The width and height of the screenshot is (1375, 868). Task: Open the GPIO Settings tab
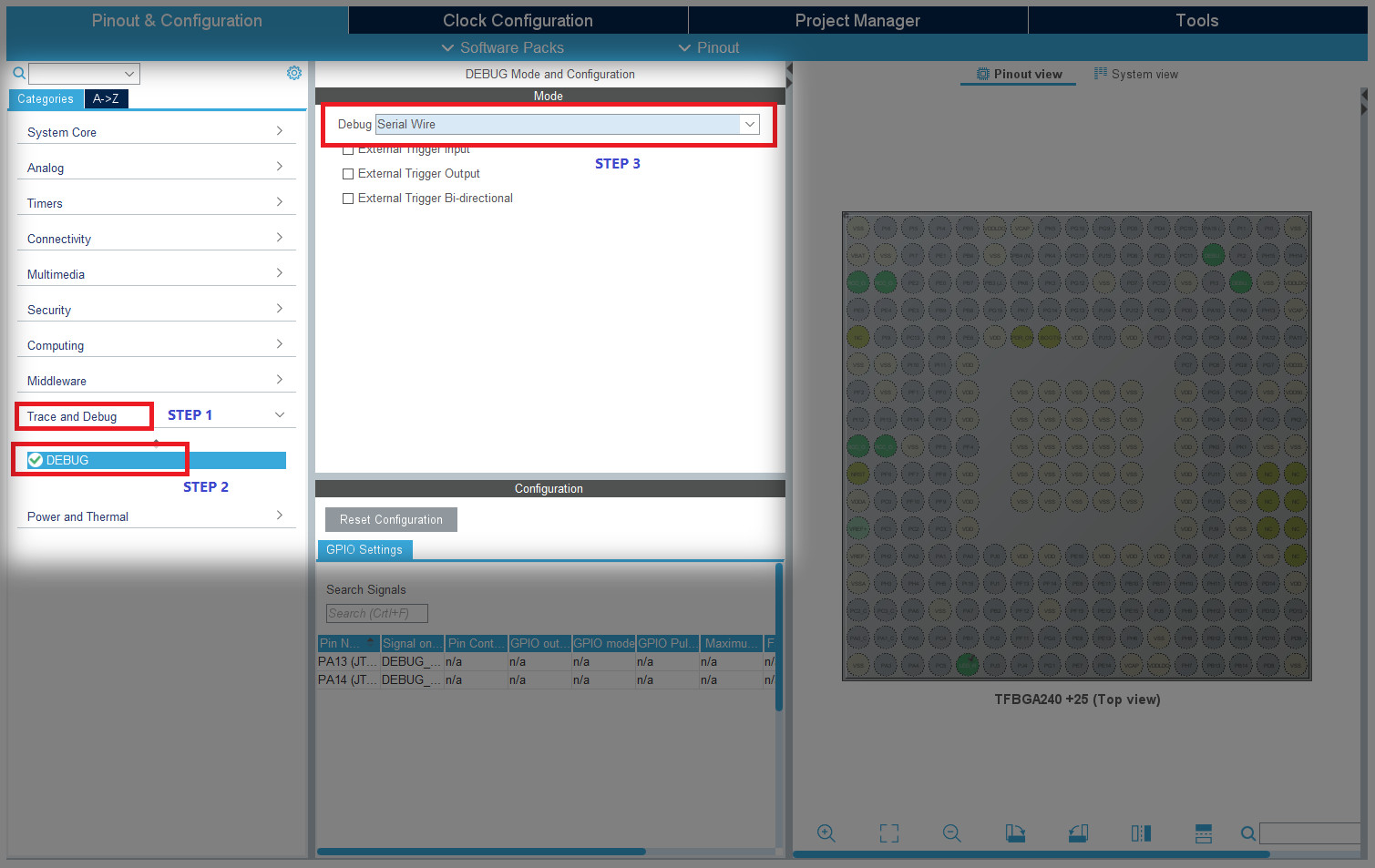click(364, 549)
